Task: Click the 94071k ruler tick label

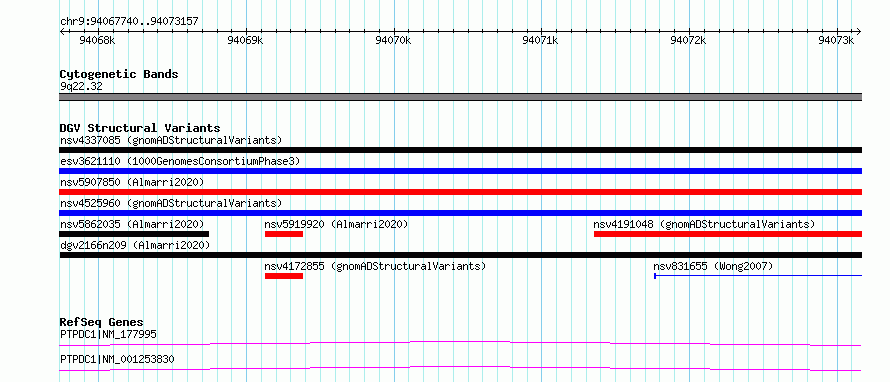Action: point(541,40)
